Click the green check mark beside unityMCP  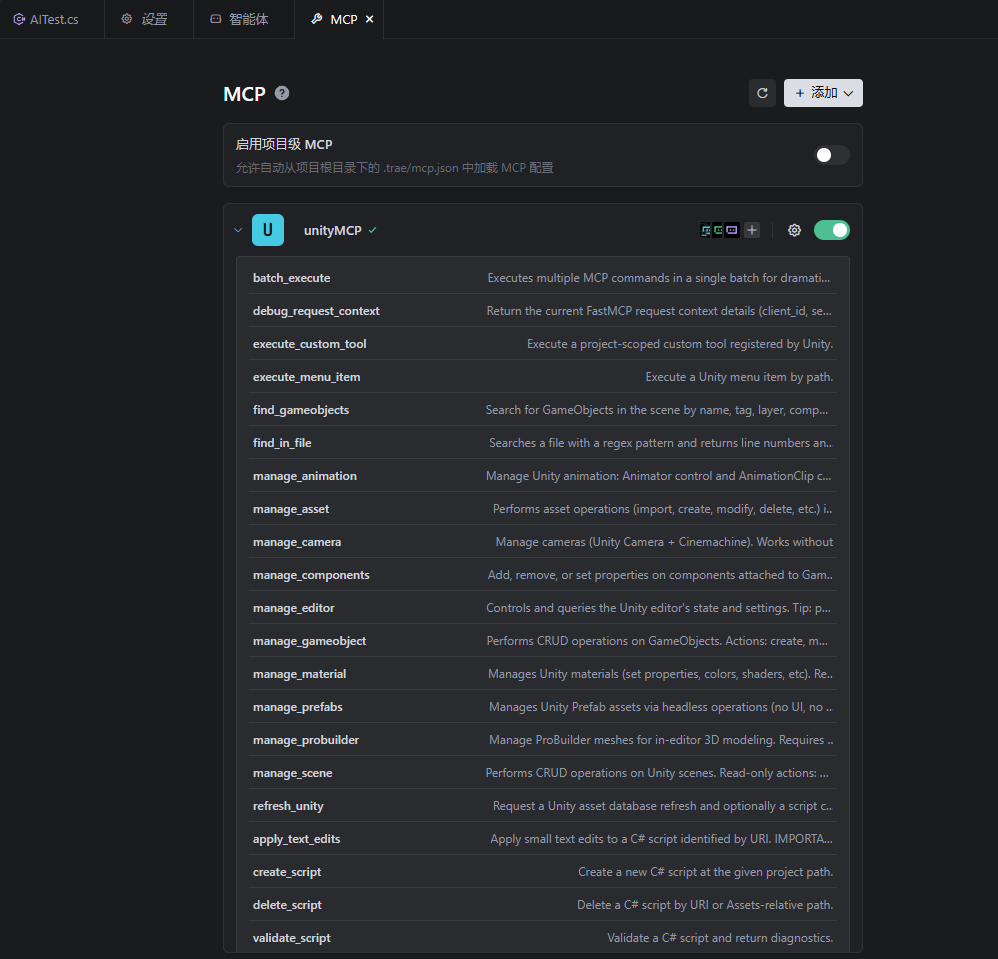[372, 230]
